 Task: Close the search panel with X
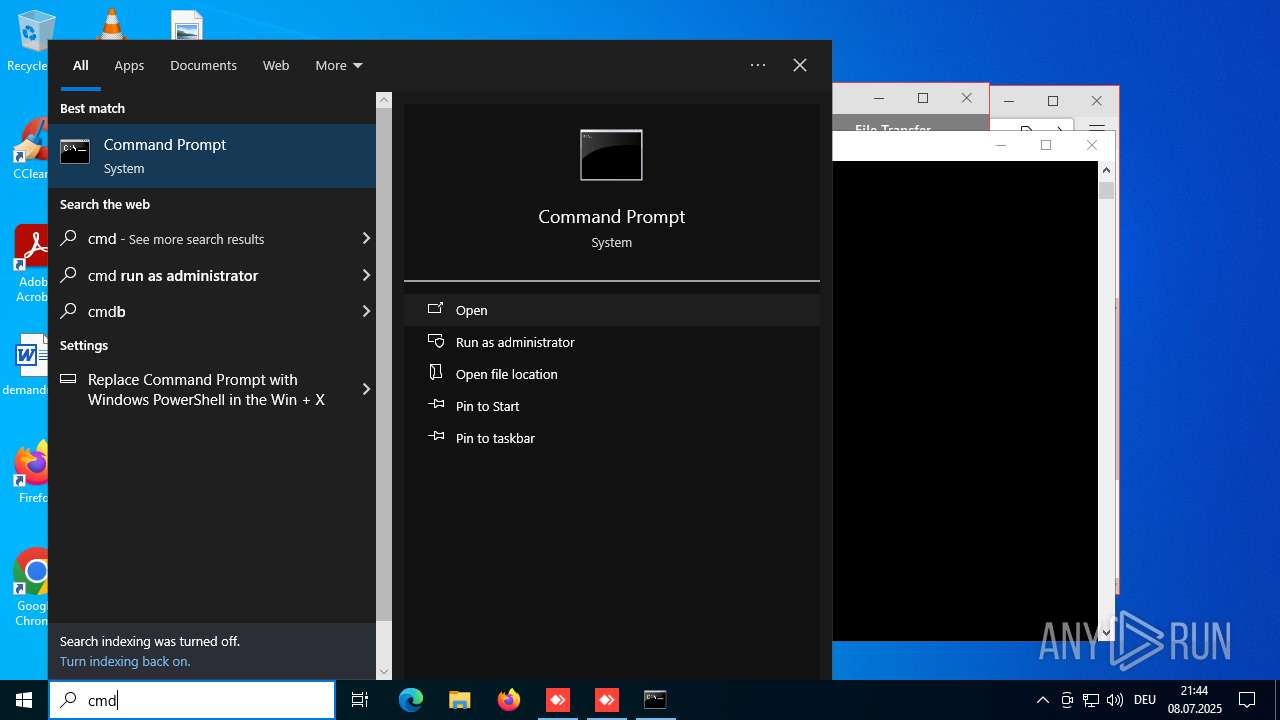tap(800, 65)
